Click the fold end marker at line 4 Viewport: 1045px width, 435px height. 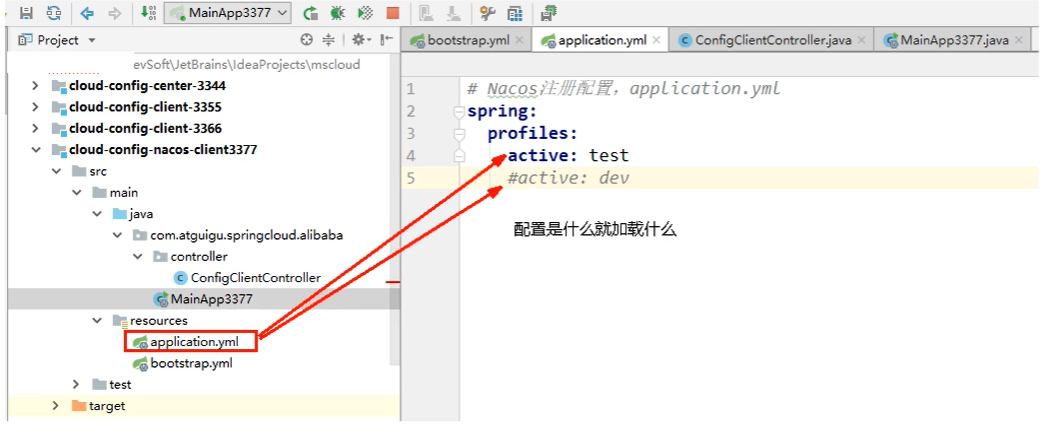coord(459,156)
